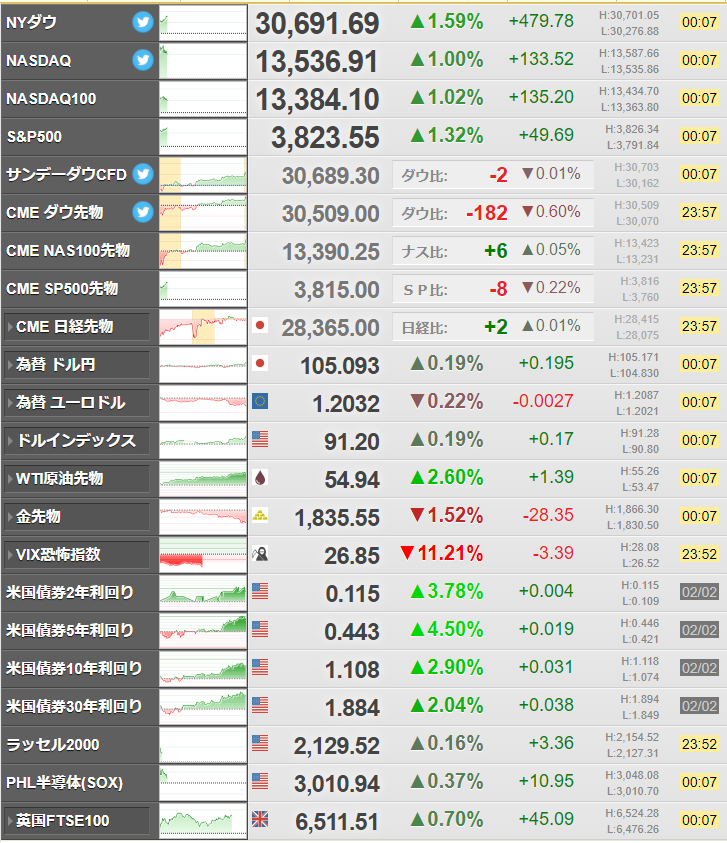This screenshot has height=843, width=727.
Task: Click the Twitter icon beside NASDAQ
Action: 142,60
